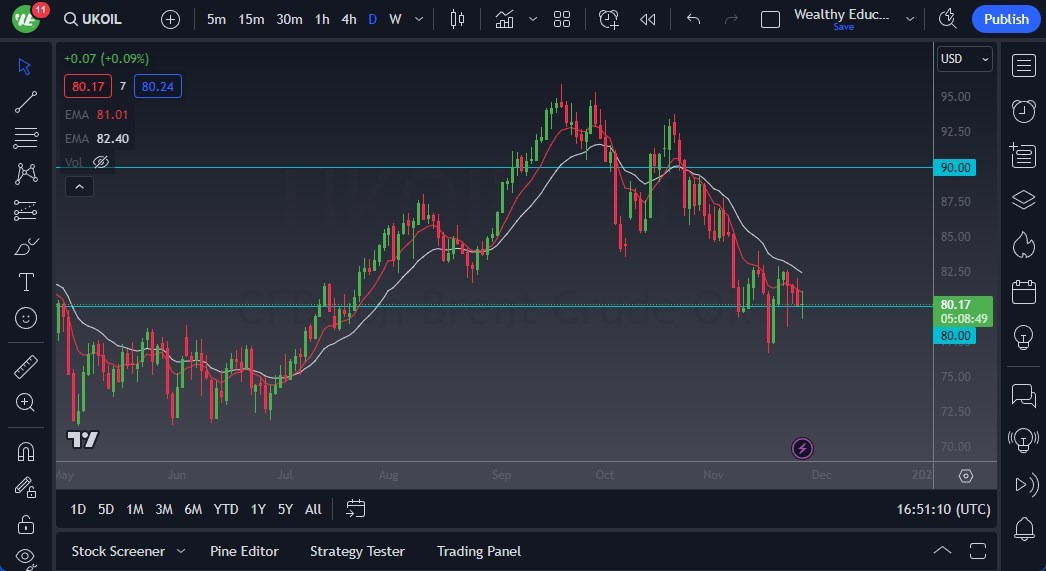Open the Measure ruler tool
1046x571 pixels.
coord(26,366)
